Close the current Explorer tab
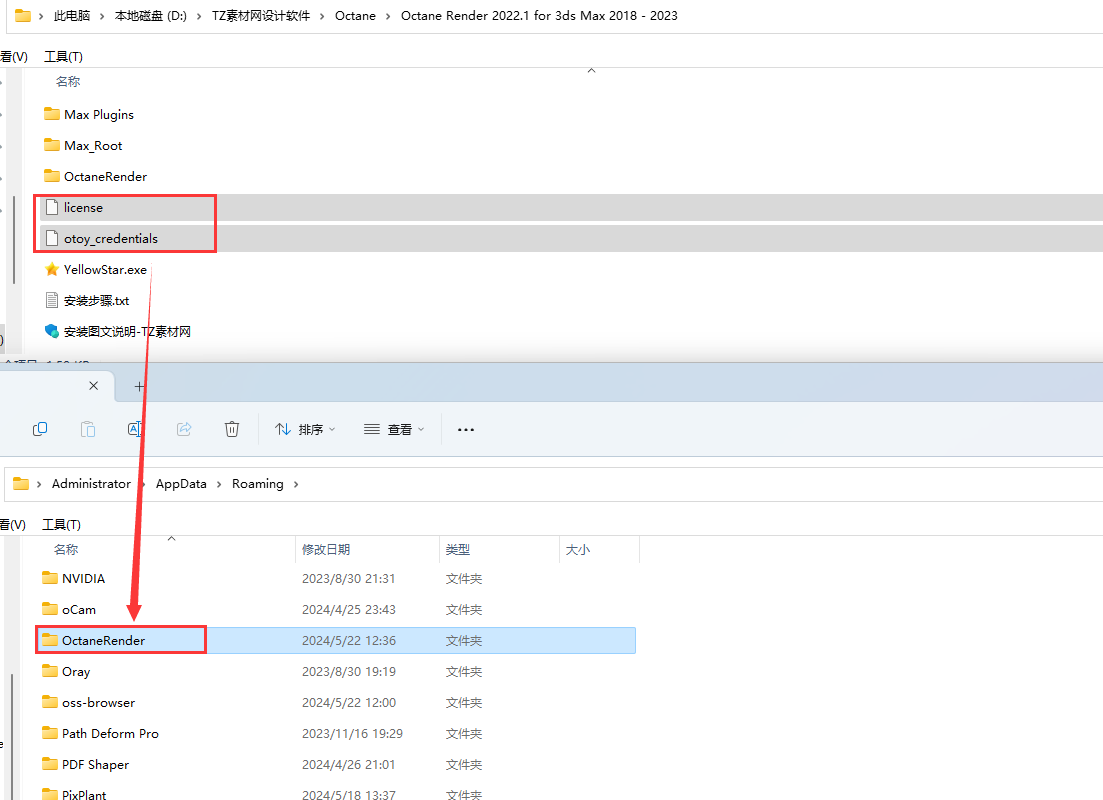Viewport: 1103px width, 800px height. 94,386
